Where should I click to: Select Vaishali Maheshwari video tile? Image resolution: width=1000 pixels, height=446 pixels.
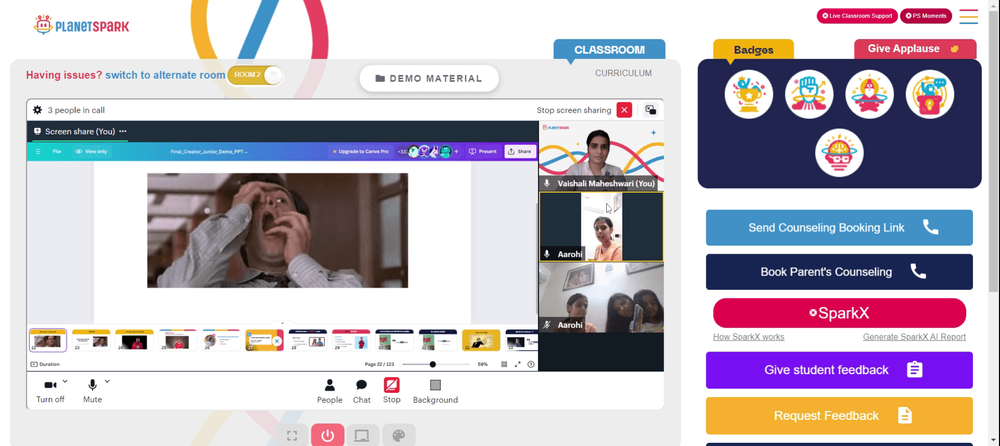point(601,156)
